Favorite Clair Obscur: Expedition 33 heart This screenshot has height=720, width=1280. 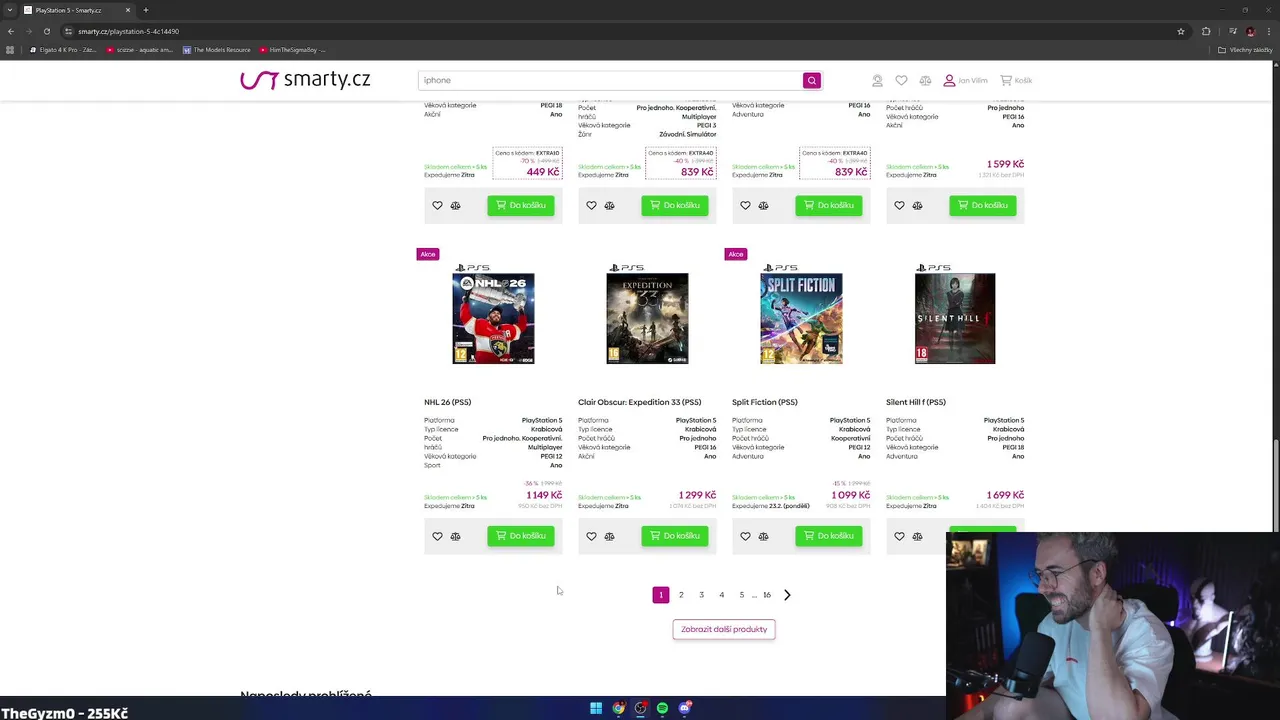591,536
